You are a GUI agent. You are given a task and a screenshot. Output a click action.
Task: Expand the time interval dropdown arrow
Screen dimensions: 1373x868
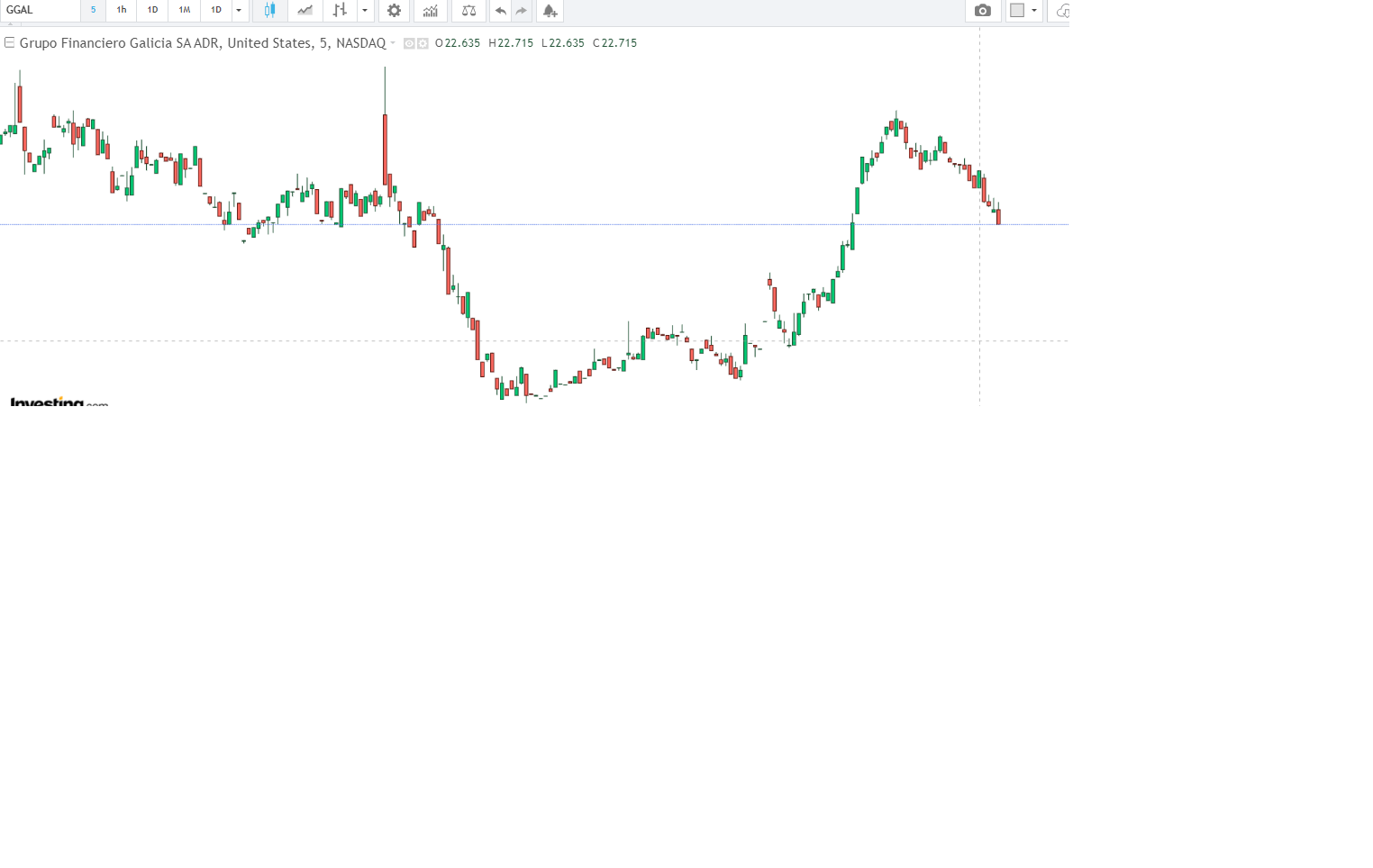tap(239, 11)
